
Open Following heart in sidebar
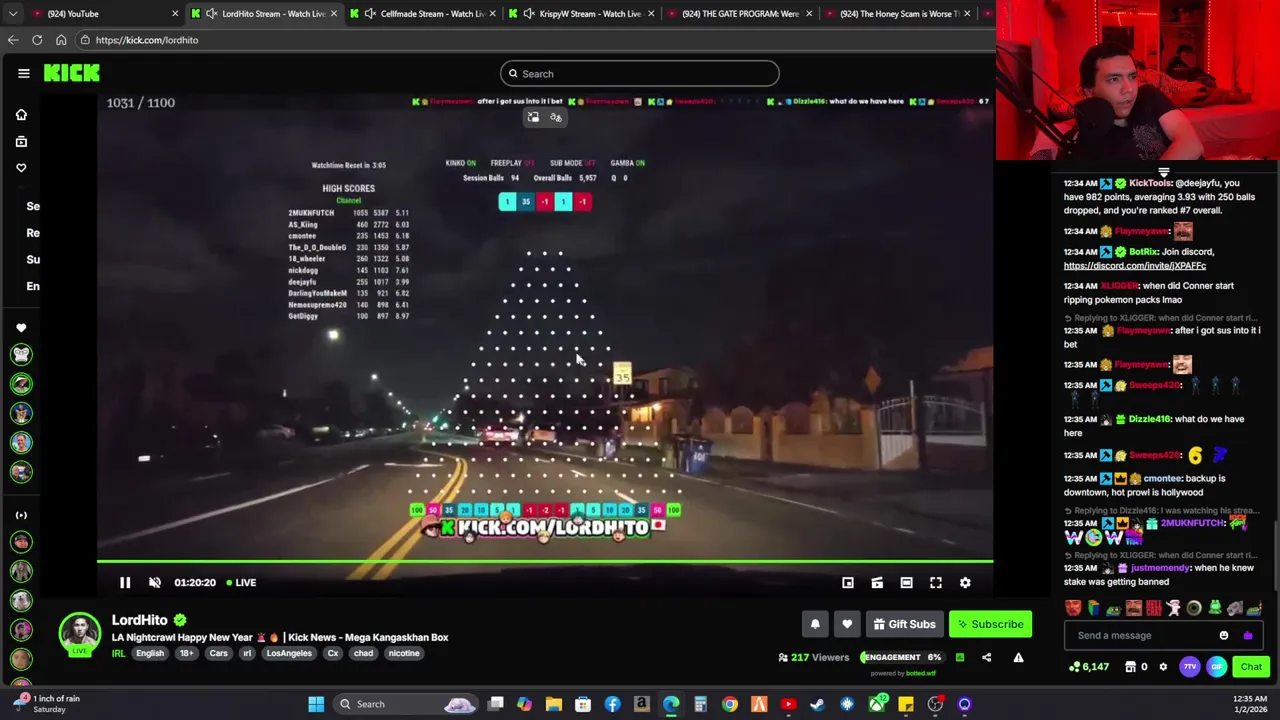click(21, 168)
